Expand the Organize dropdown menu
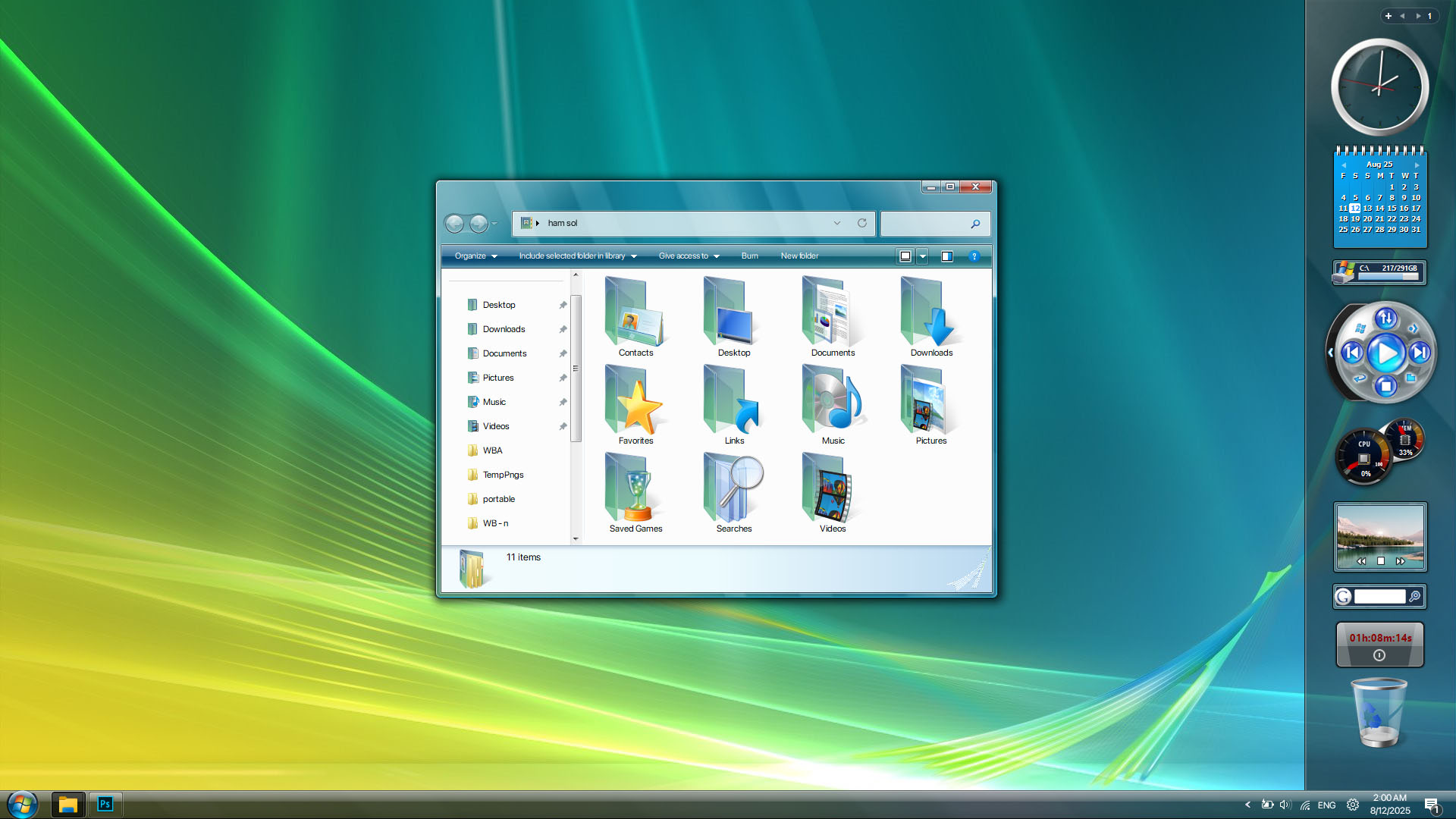 pyautogui.click(x=476, y=256)
